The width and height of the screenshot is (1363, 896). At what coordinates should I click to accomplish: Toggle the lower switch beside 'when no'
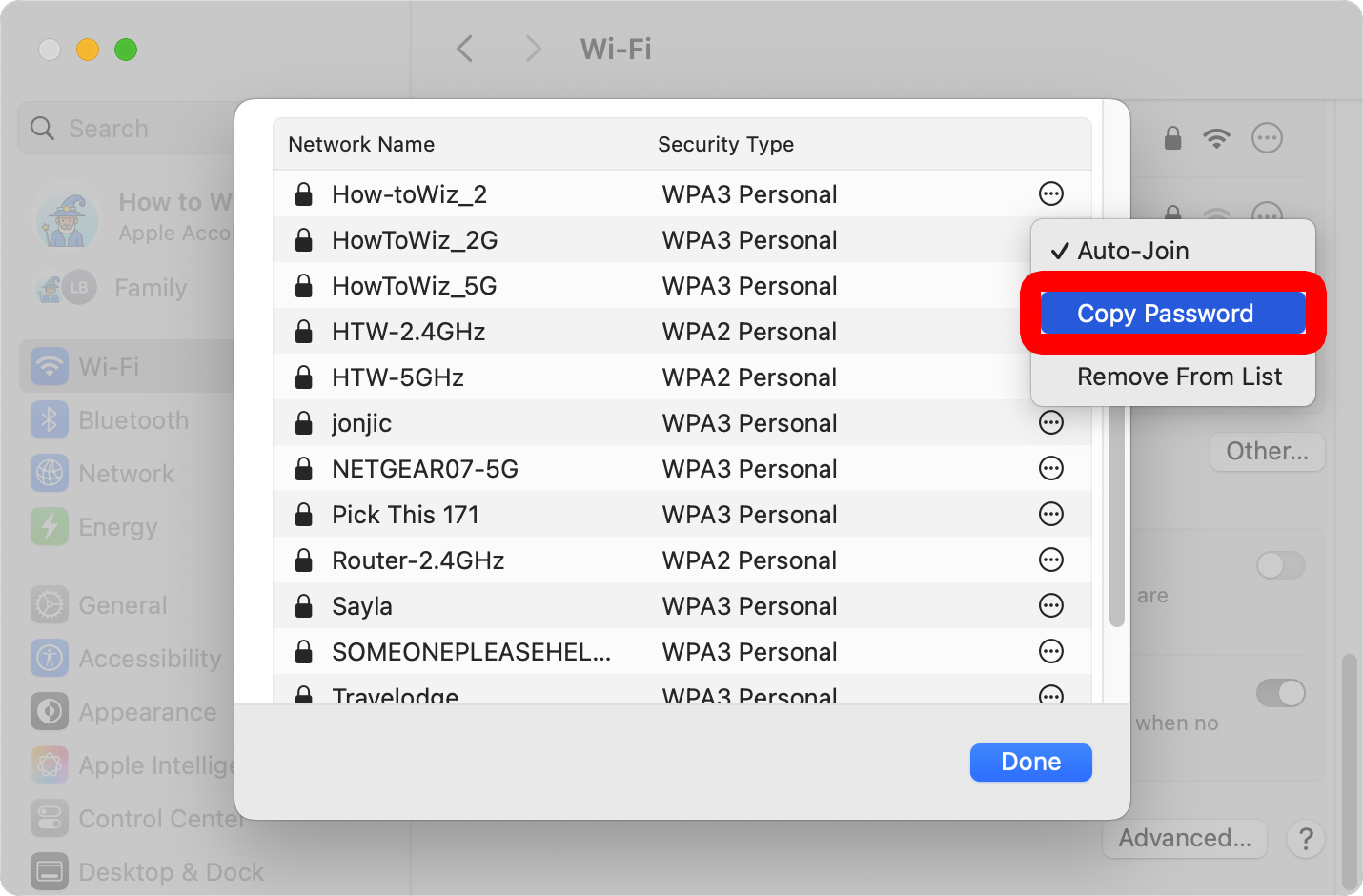[x=1280, y=693]
